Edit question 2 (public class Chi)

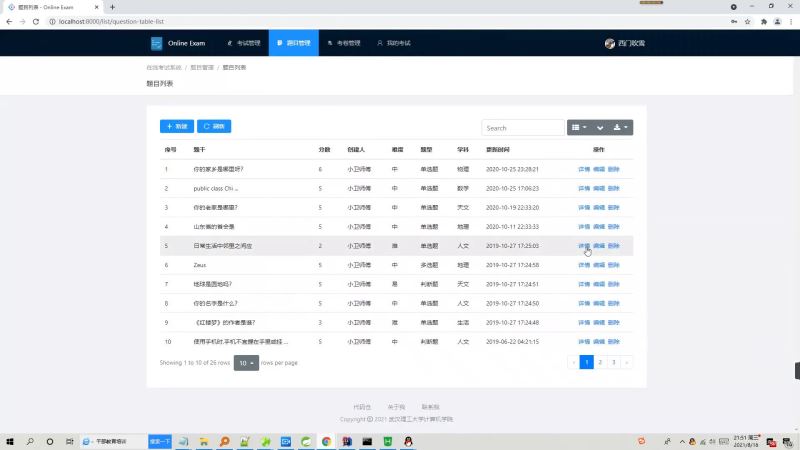click(x=599, y=189)
